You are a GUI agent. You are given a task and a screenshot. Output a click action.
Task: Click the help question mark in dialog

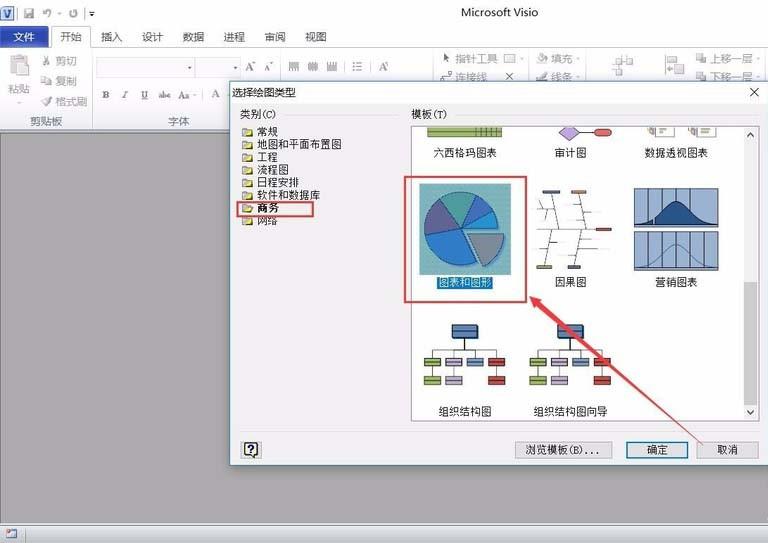tap(251, 449)
